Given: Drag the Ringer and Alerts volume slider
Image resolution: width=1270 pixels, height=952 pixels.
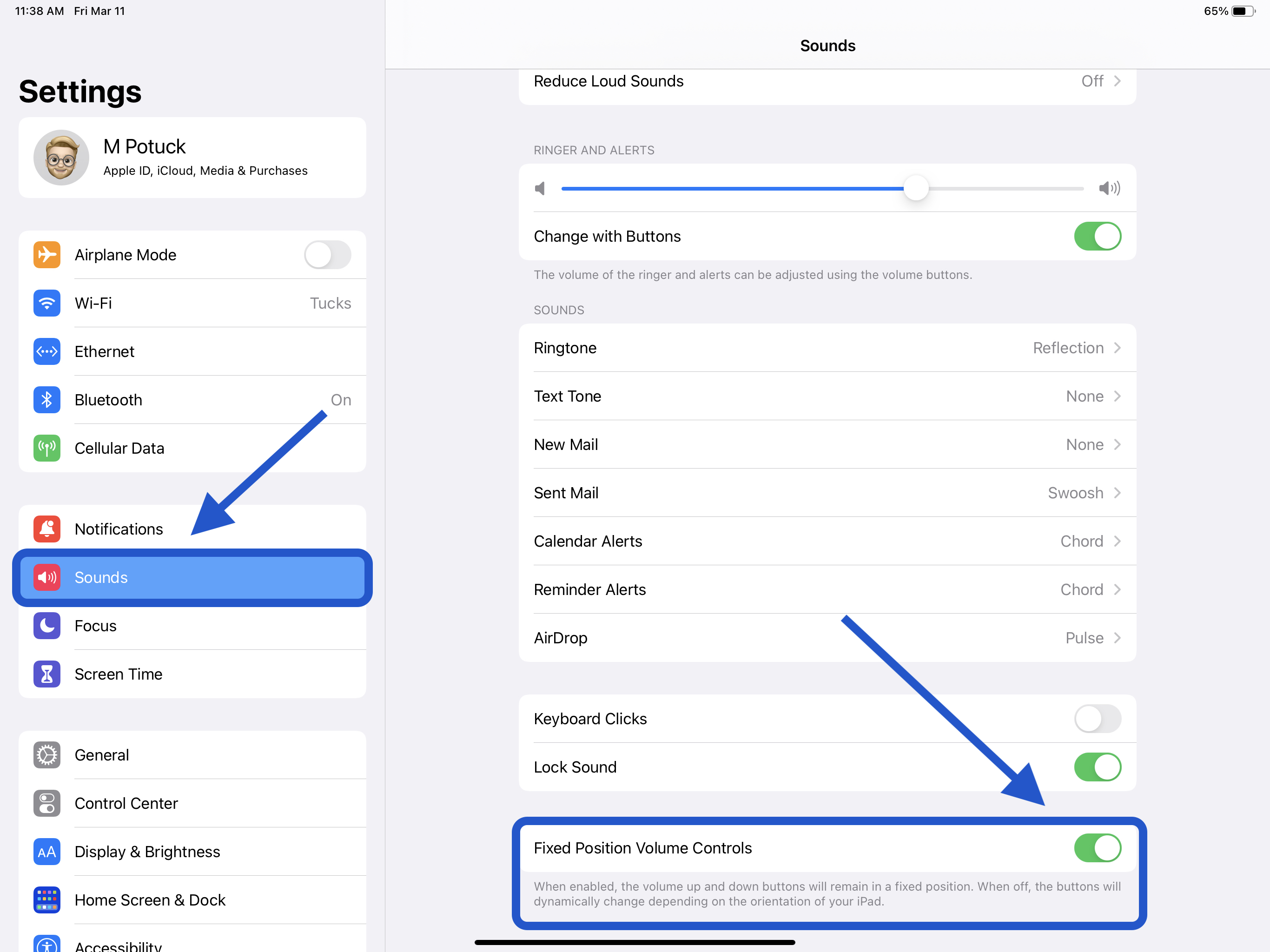Looking at the screenshot, I should coord(913,188).
